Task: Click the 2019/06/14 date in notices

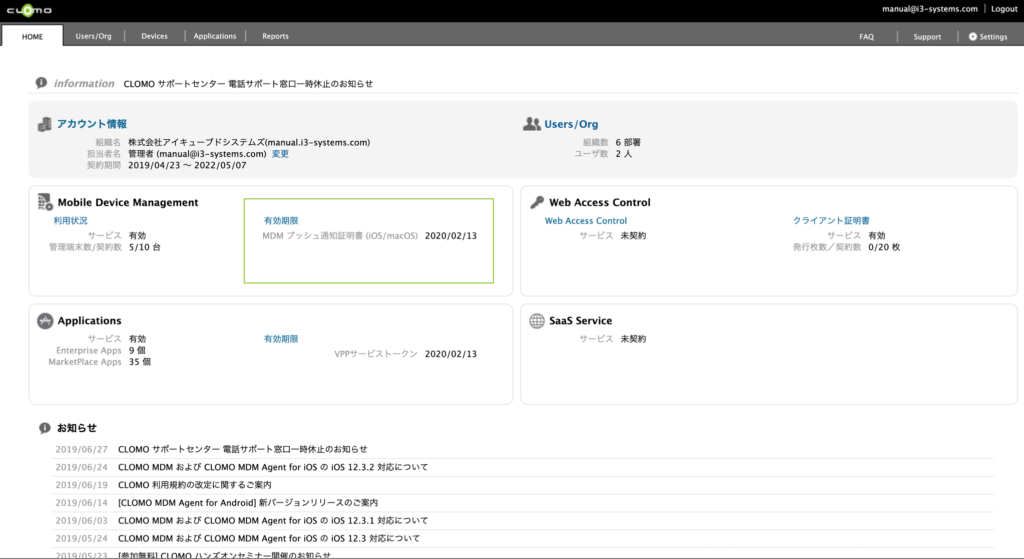Action: [x=82, y=502]
